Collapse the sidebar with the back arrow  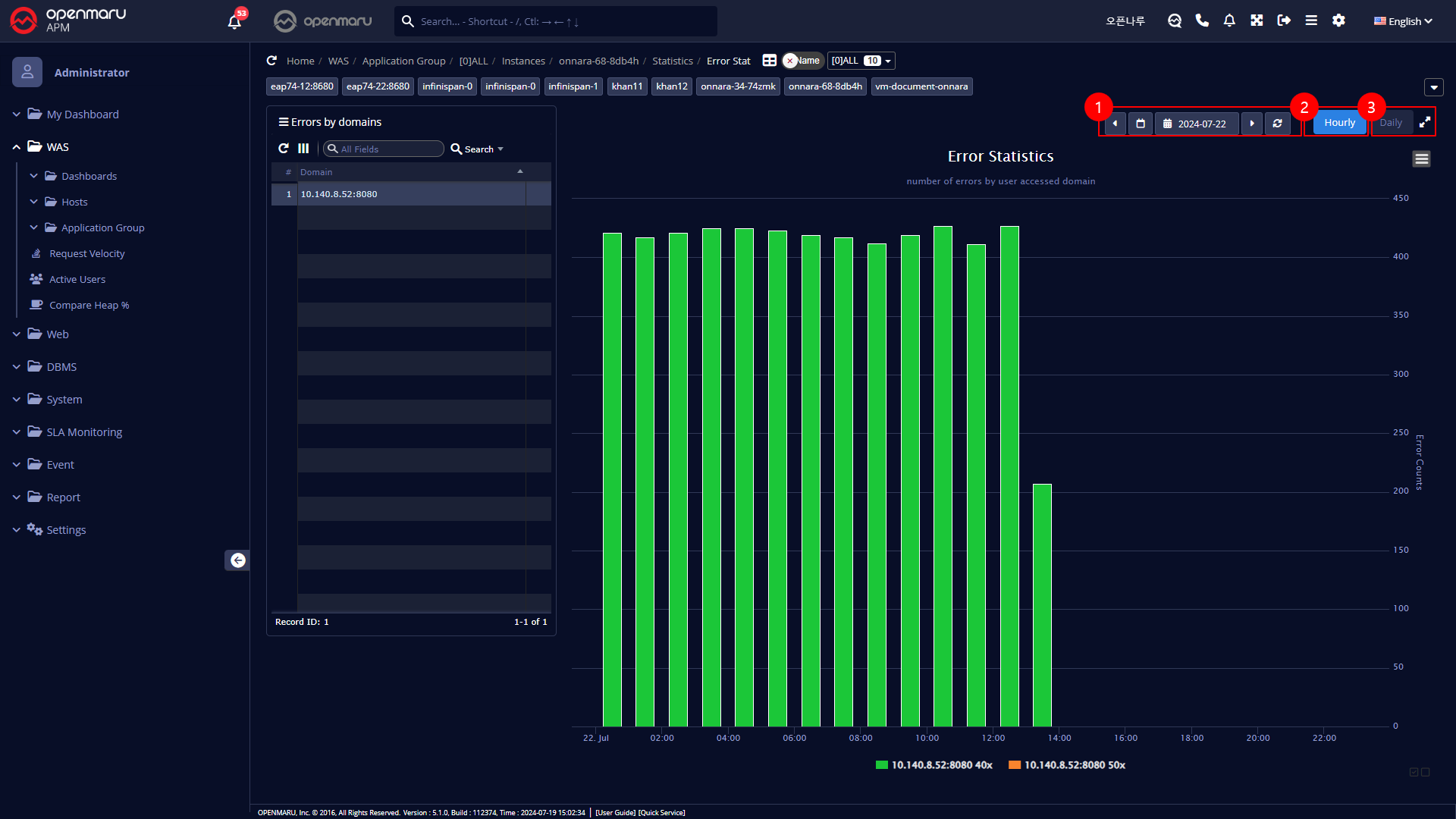pos(237,560)
